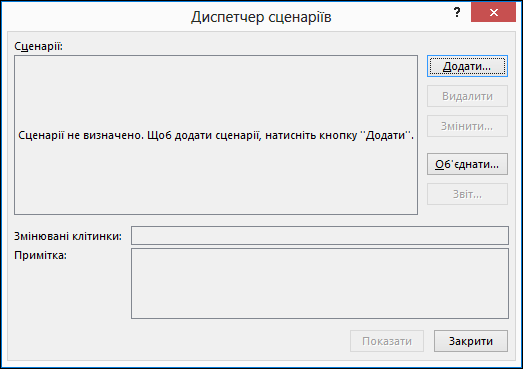This screenshot has width=523, height=369.
Task: Click the Диспетчер сценаріїв title
Action: (x=261, y=17)
